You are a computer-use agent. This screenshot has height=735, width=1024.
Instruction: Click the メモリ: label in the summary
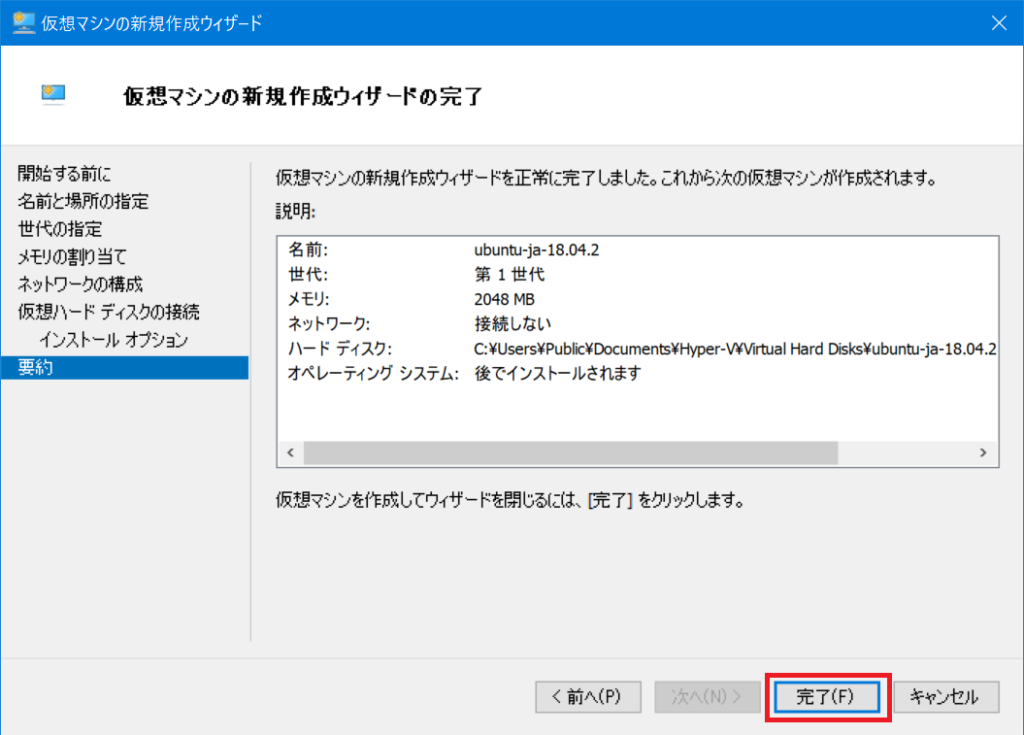(309, 299)
